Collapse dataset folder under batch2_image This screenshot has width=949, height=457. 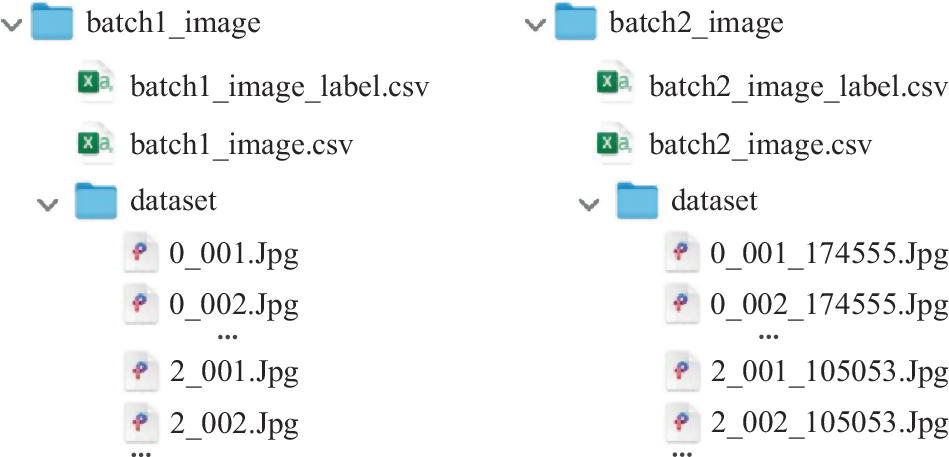pos(588,204)
